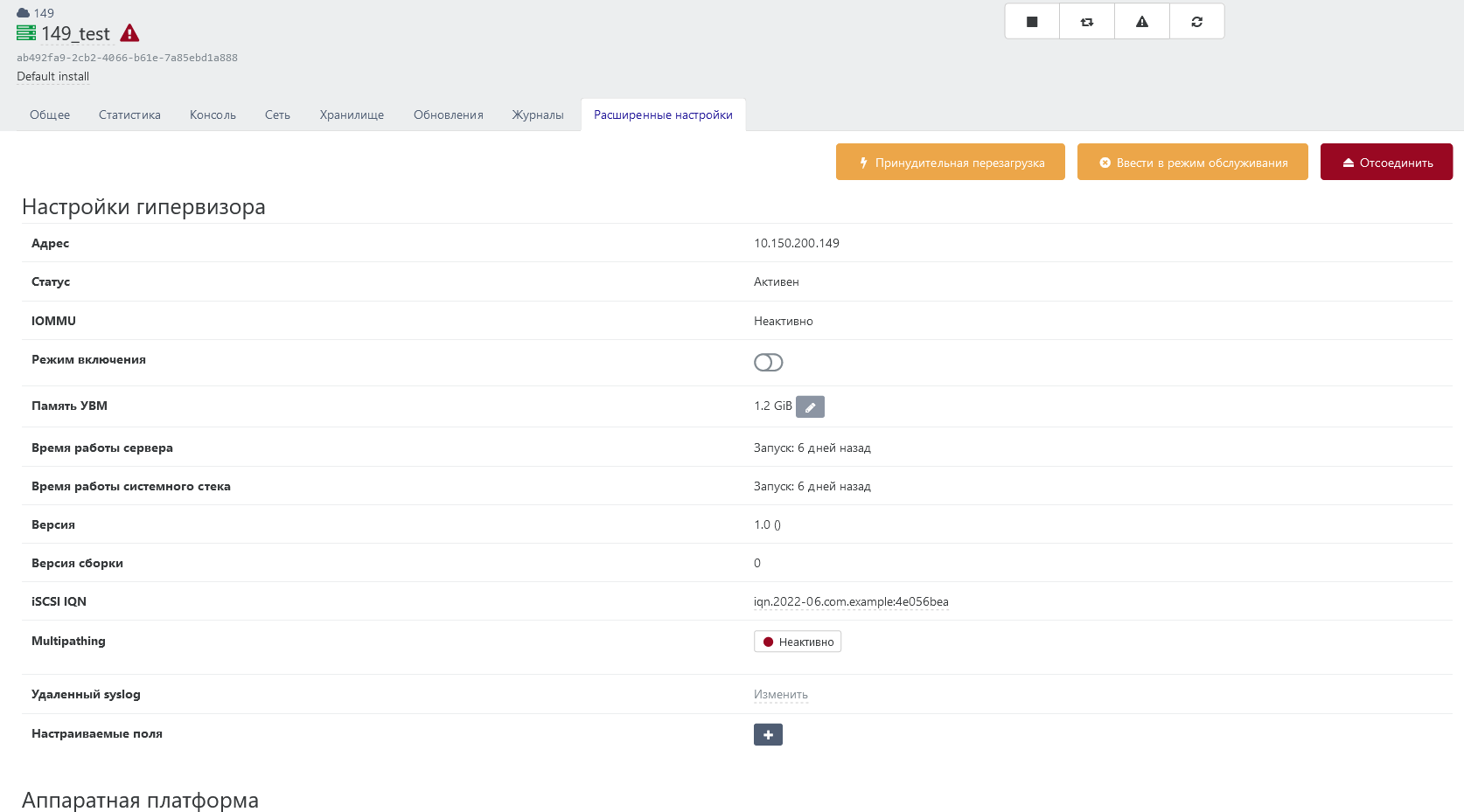Click the iSCSI IQN value iqn.2022-06.com.example:4e056bea

click(x=851, y=601)
